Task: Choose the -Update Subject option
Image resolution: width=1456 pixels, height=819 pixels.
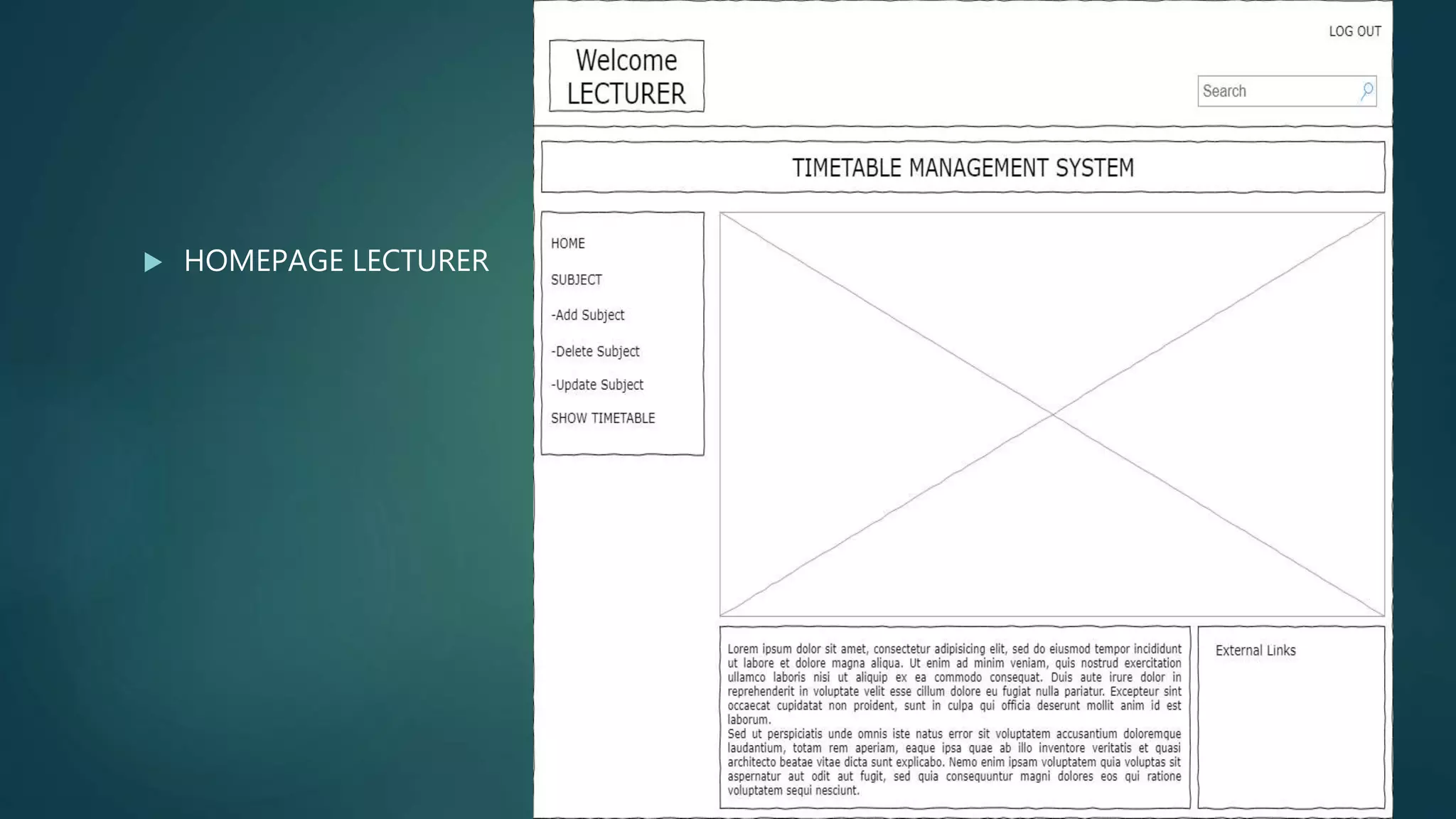Action: (x=597, y=385)
